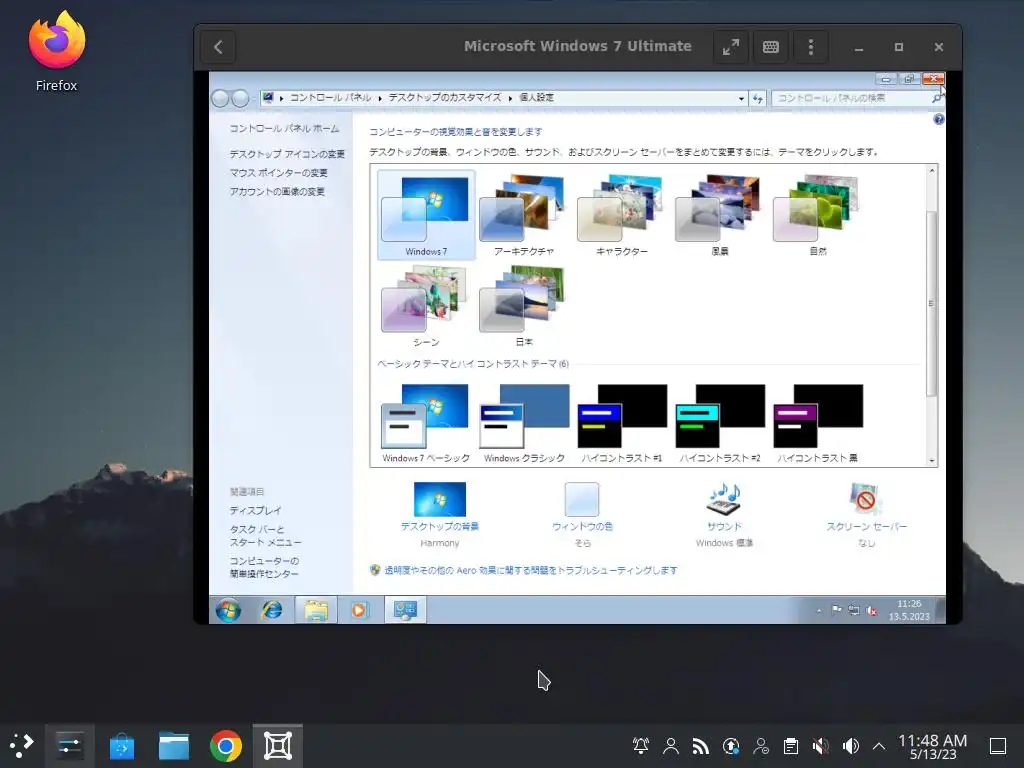Open notifications bell tray icon

(x=641, y=746)
